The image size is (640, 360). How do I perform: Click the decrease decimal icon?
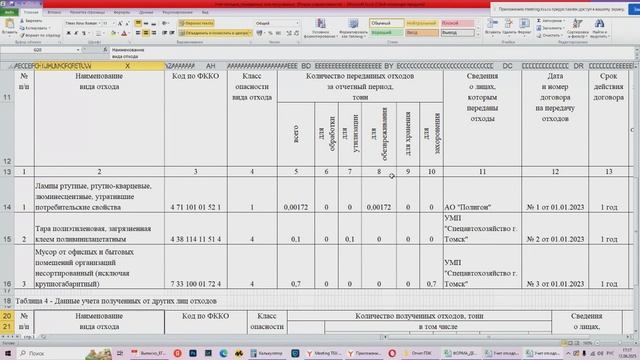pos(296,33)
